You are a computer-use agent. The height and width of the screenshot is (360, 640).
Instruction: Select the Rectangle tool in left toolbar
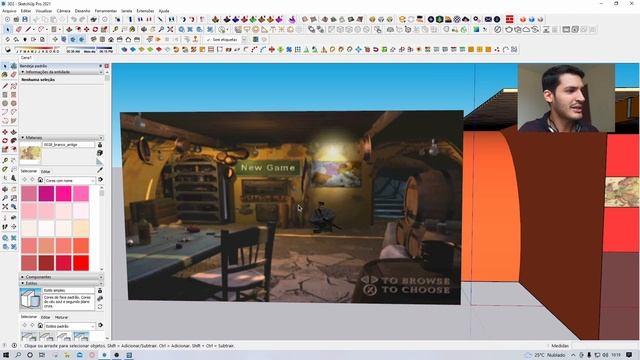click(4, 95)
